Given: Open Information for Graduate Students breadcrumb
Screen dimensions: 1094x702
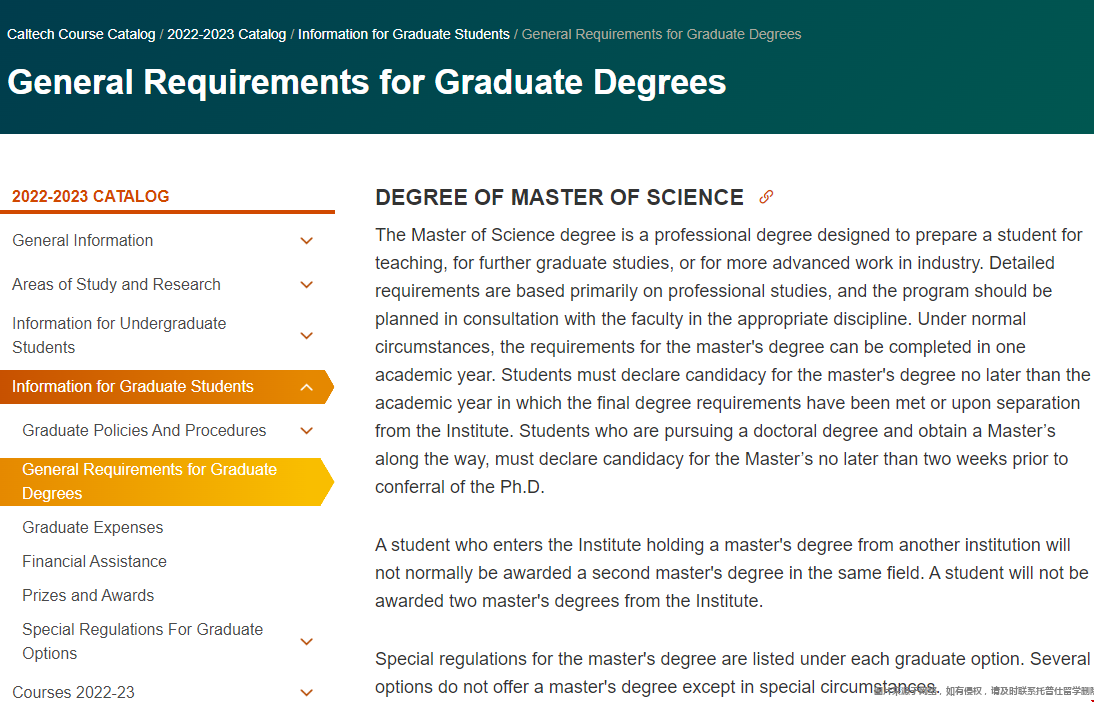Looking at the screenshot, I should (x=404, y=34).
